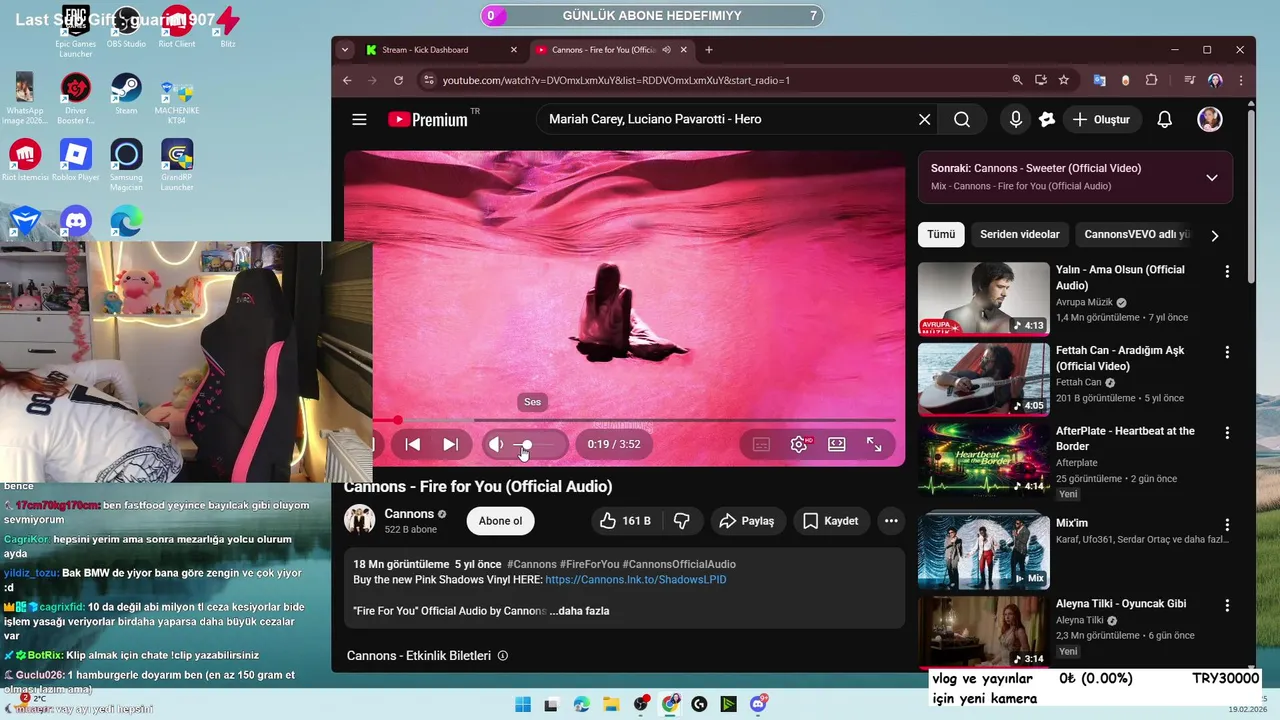Open Discord desktop shortcut
Screen dimensions: 1280x720
76,221
